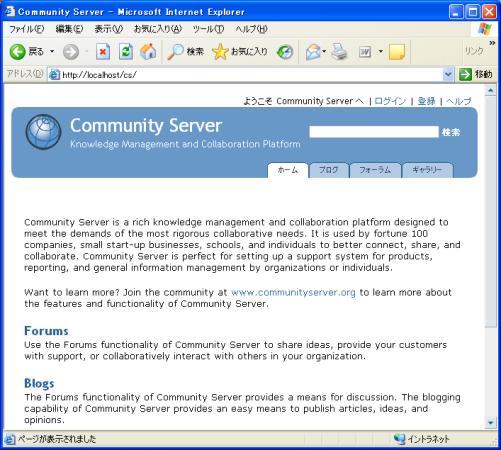Stop page loading with red X icon
Screen dimensions: 501x450
point(103,52)
